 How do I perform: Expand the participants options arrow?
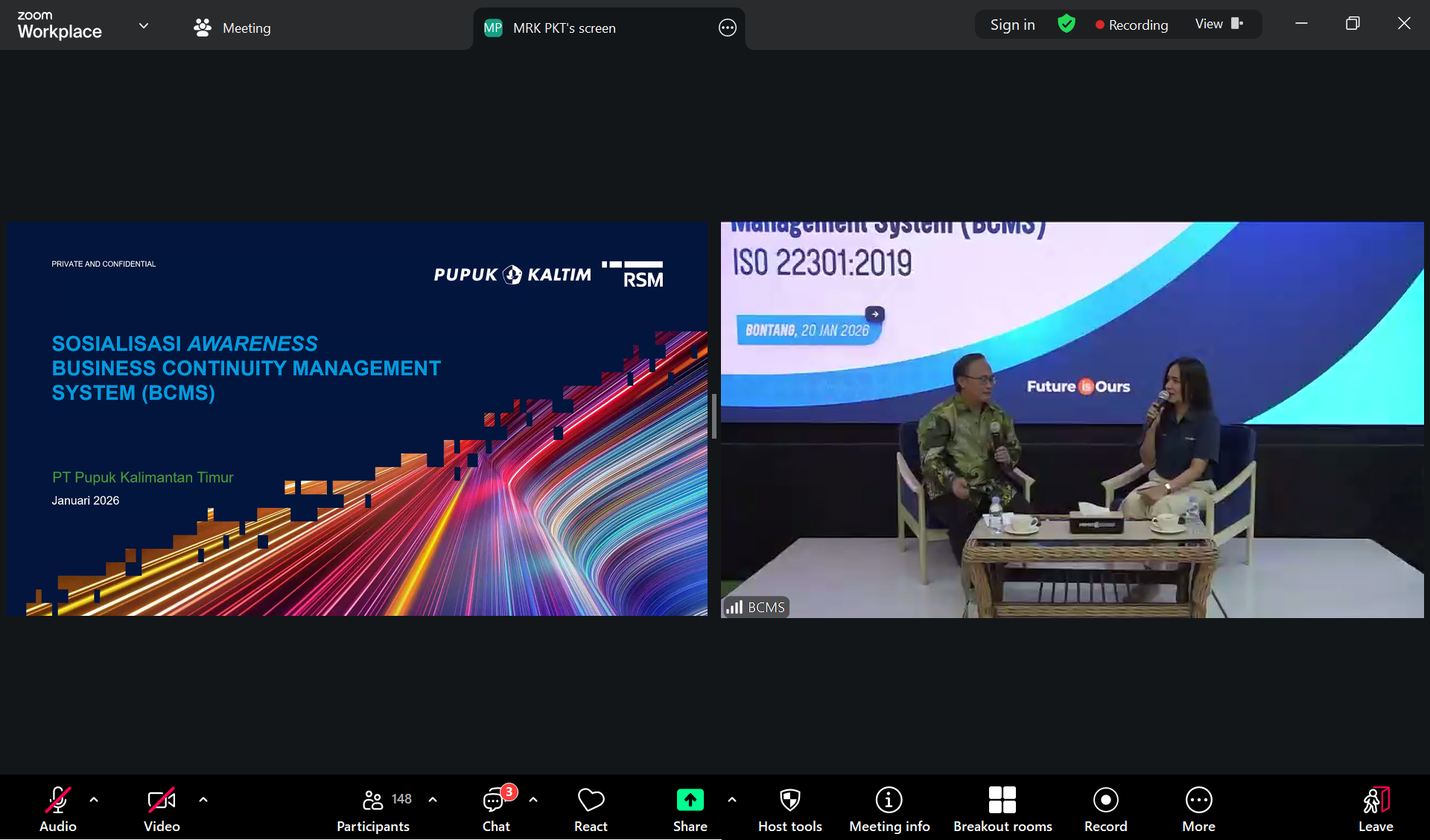coord(433,800)
